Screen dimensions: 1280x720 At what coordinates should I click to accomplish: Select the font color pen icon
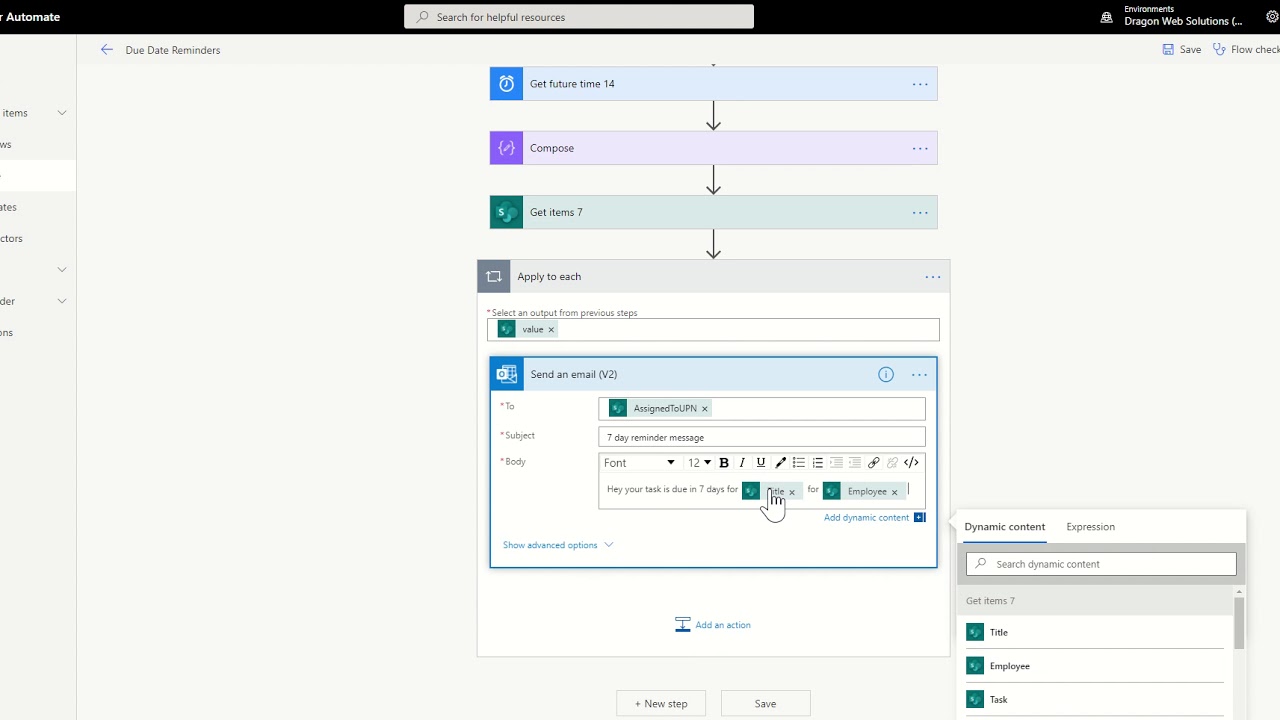pos(780,462)
